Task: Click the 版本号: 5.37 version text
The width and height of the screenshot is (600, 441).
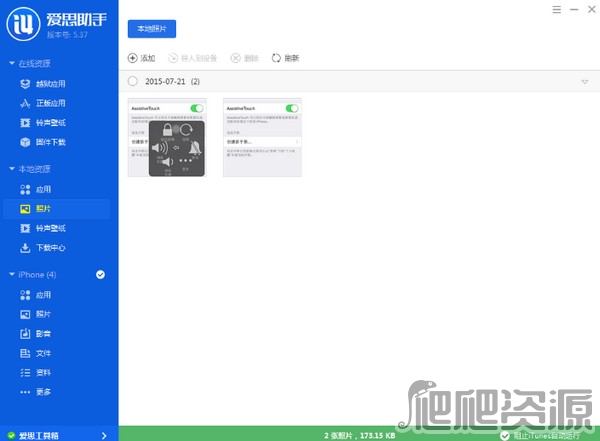Action: coord(67,35)
